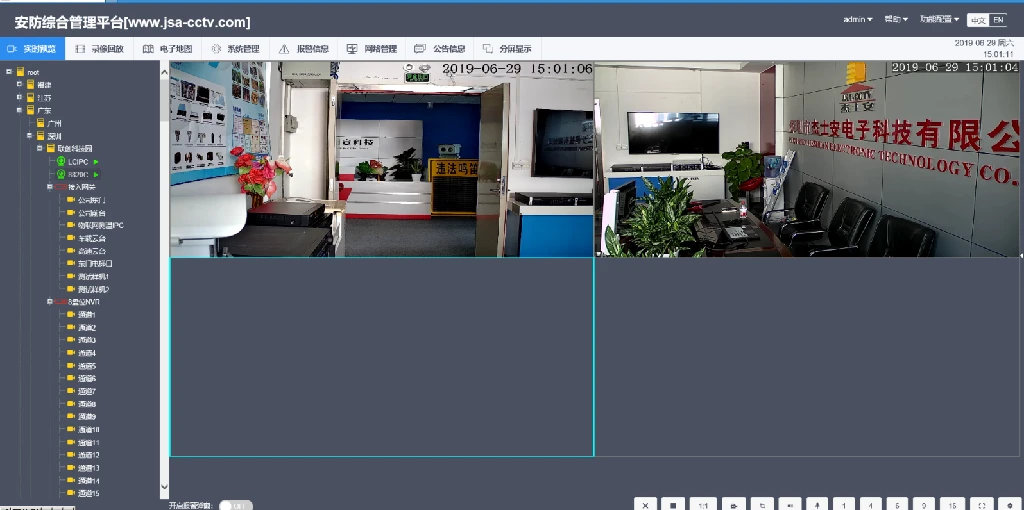Click the device tree vertical scrollbar
Viewport: 1024px width, 510px height.
[165, 280]
